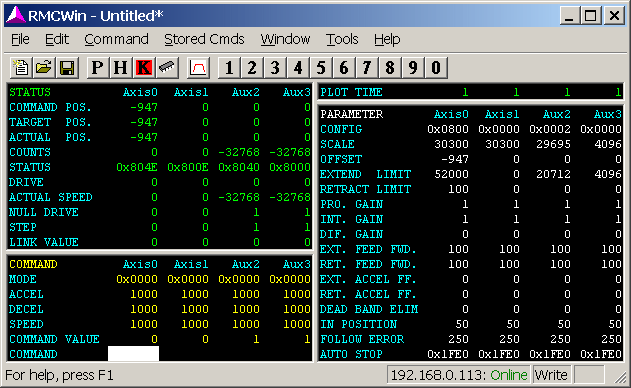Click the New file toolbar icon
The height and width of the screenshot is (388, 631).
[x=21, y=67]
